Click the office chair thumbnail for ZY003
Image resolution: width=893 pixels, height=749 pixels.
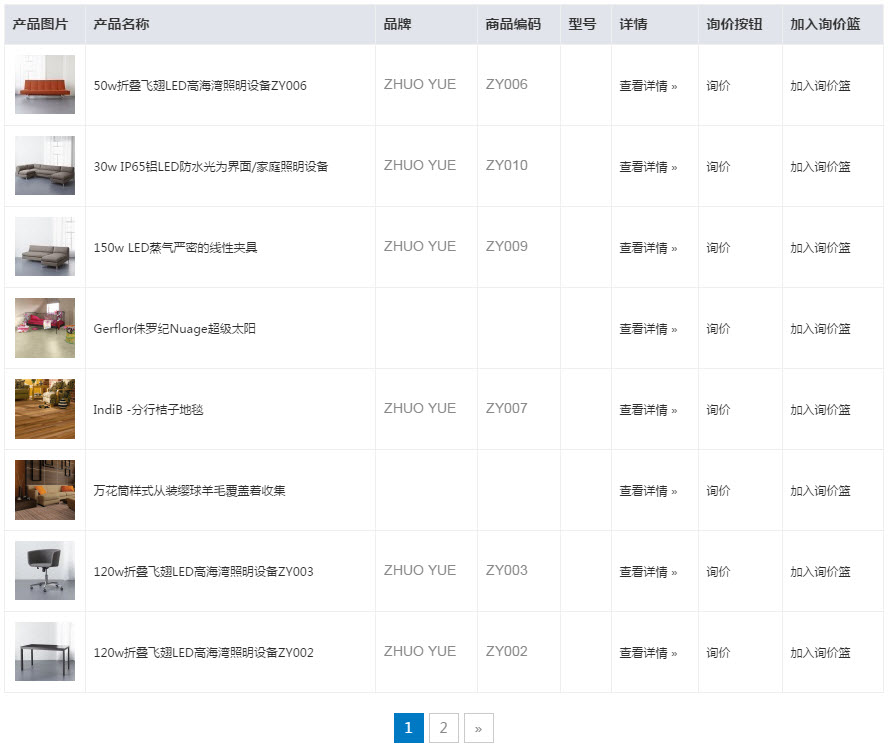pyautogui.click(x=44, y=571)
